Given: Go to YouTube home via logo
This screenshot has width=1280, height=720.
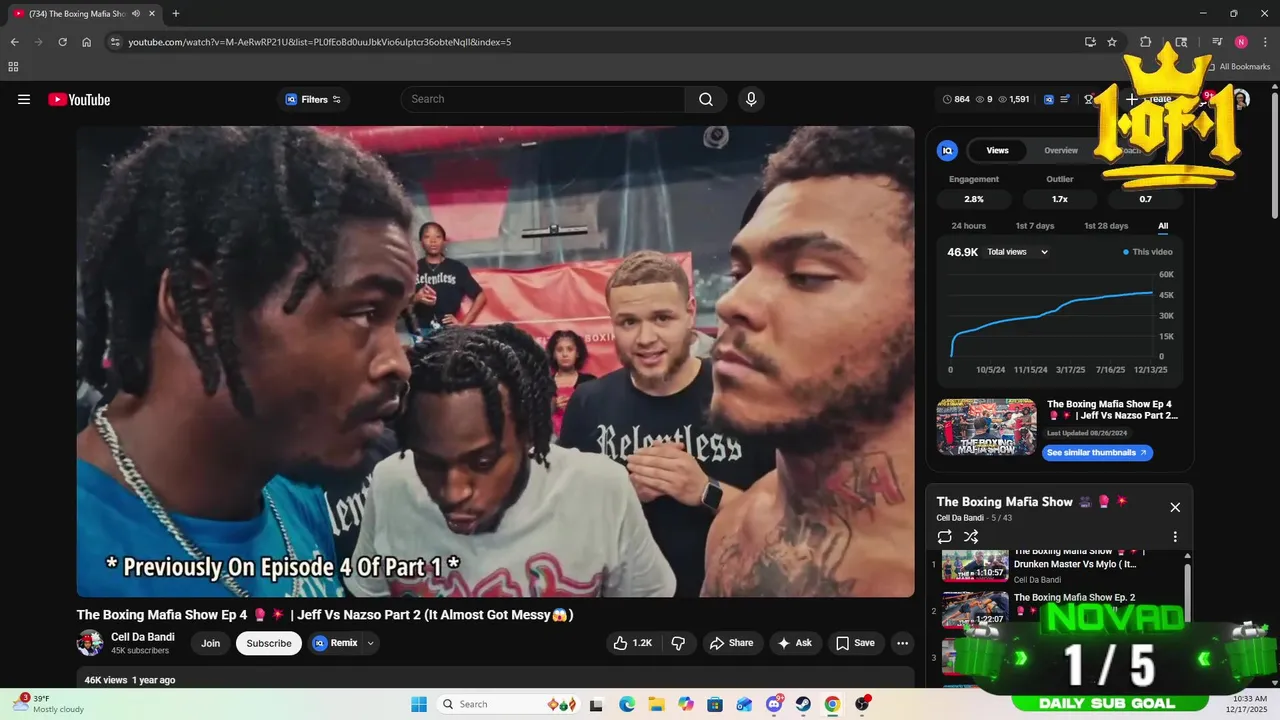Looking at the screenshot, I should click(79, 99).
